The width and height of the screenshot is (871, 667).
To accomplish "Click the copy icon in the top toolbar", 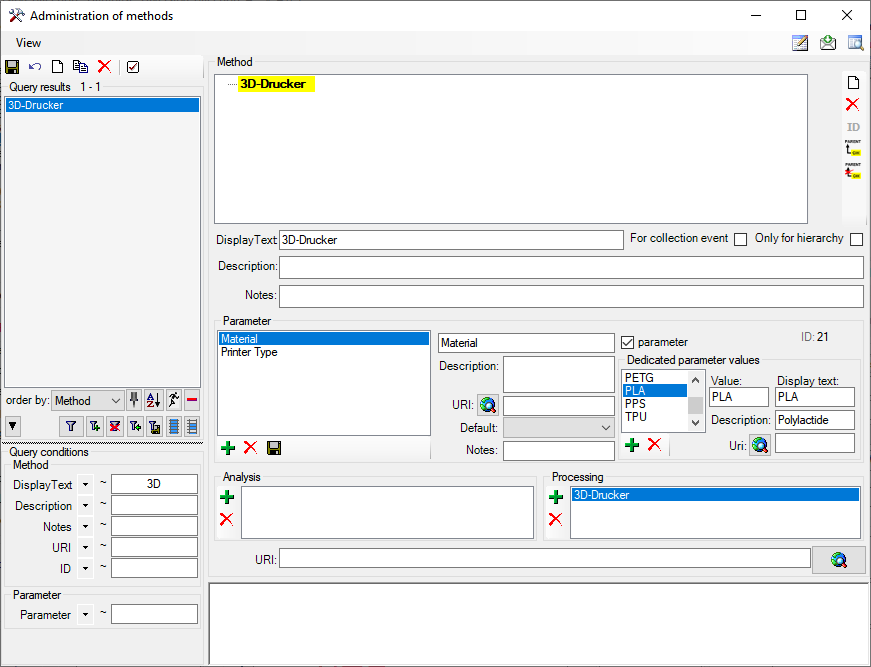I will (80, 67).
